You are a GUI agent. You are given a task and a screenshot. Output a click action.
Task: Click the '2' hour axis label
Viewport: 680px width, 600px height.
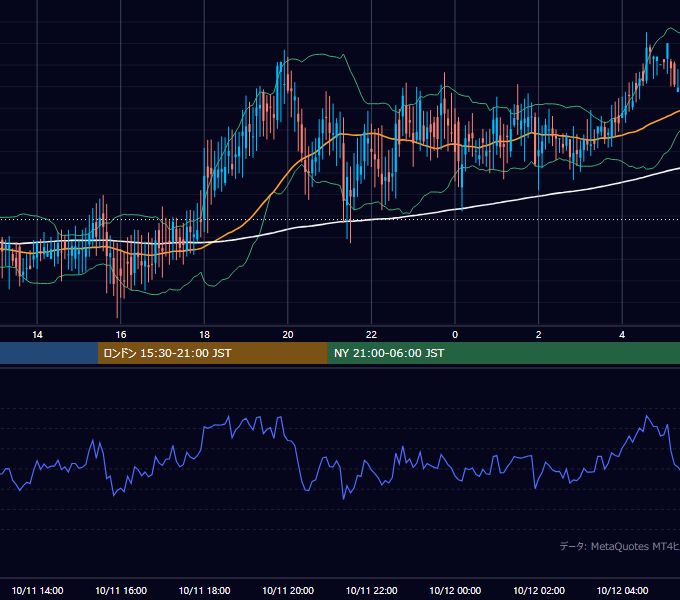coord(539,335)
